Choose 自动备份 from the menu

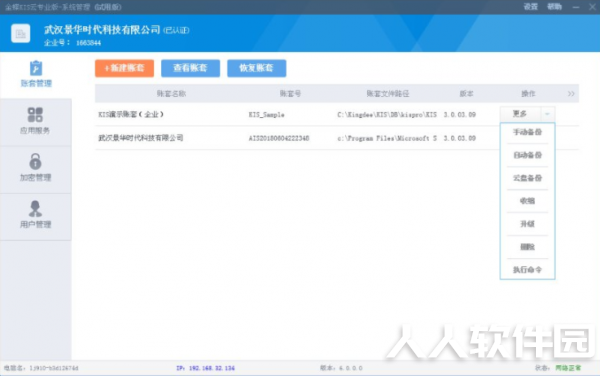point(527,155)
